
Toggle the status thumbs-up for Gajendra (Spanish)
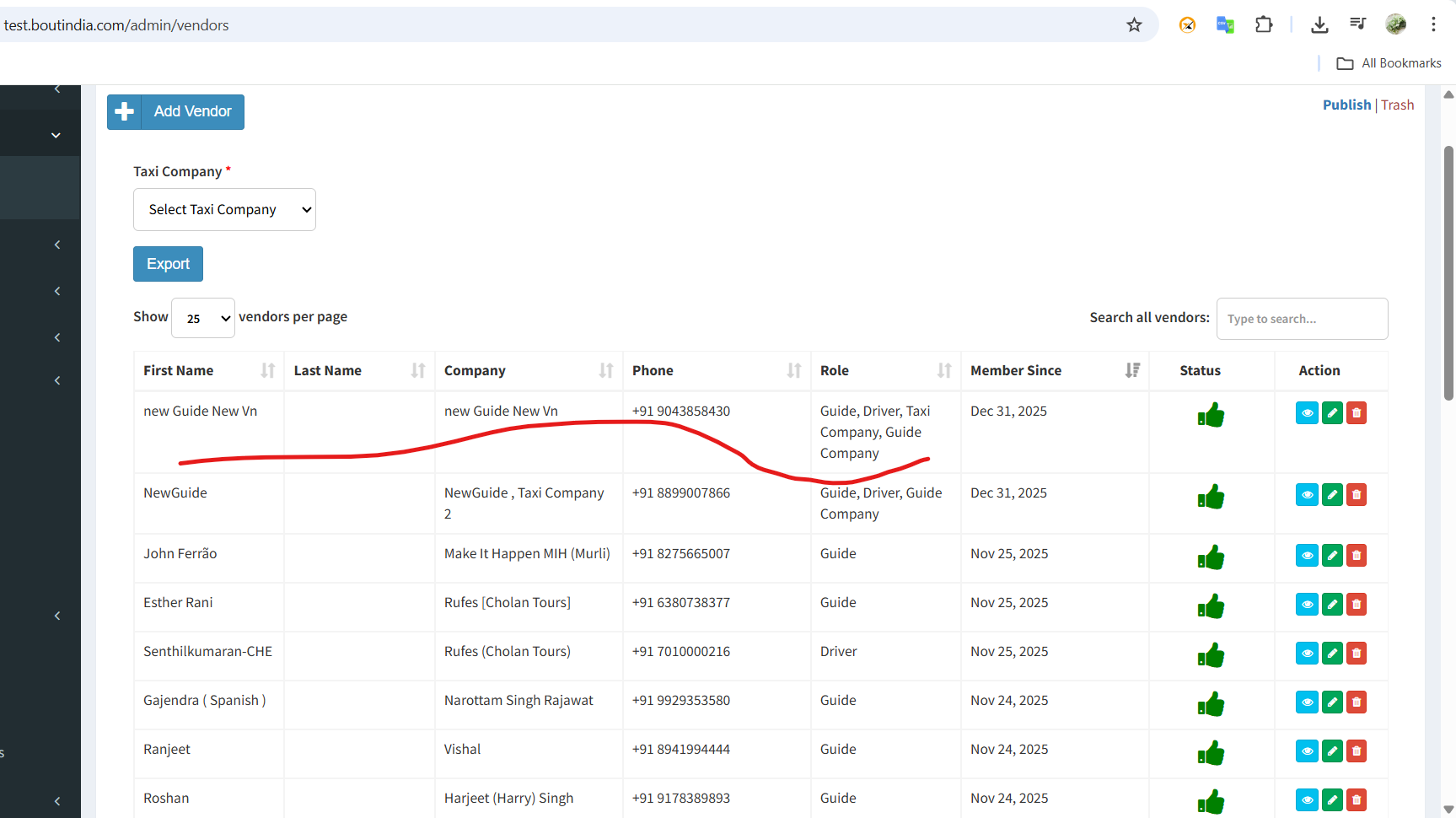(1211, 704)
